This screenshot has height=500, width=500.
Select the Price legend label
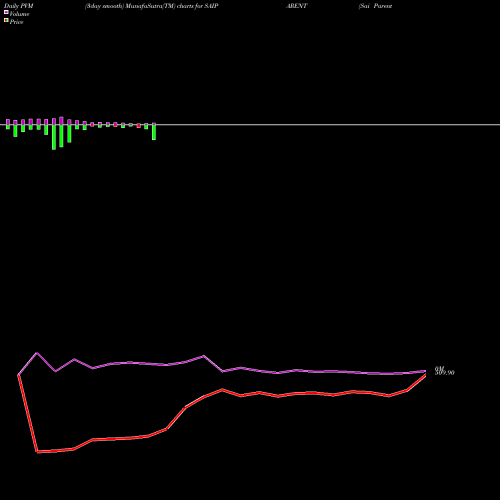16,22
